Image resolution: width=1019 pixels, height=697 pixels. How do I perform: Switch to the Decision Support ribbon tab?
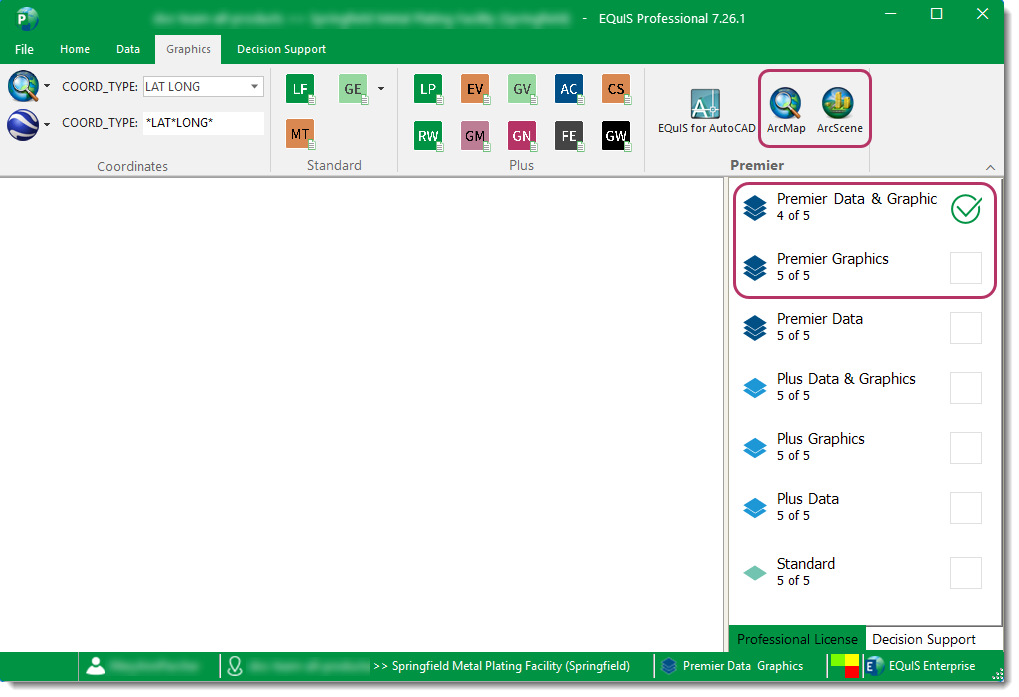coord(281,49)
